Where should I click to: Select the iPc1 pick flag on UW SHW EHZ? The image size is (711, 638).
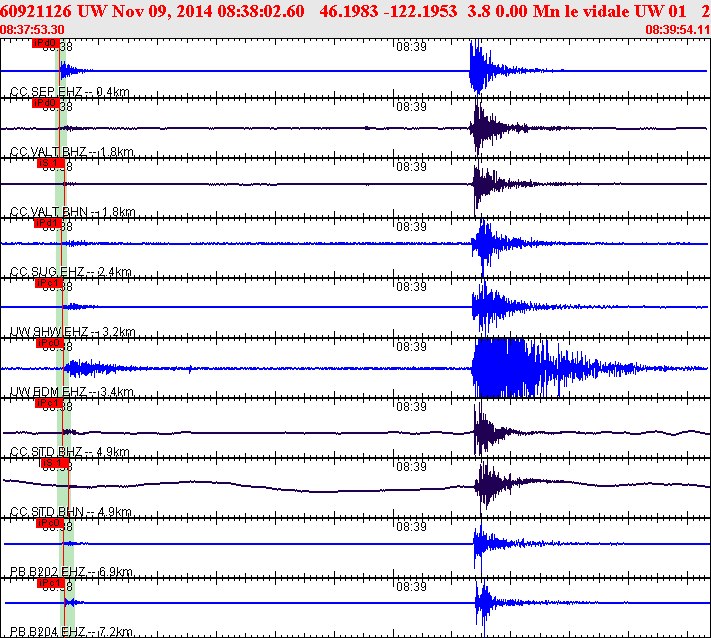(49, 283)
